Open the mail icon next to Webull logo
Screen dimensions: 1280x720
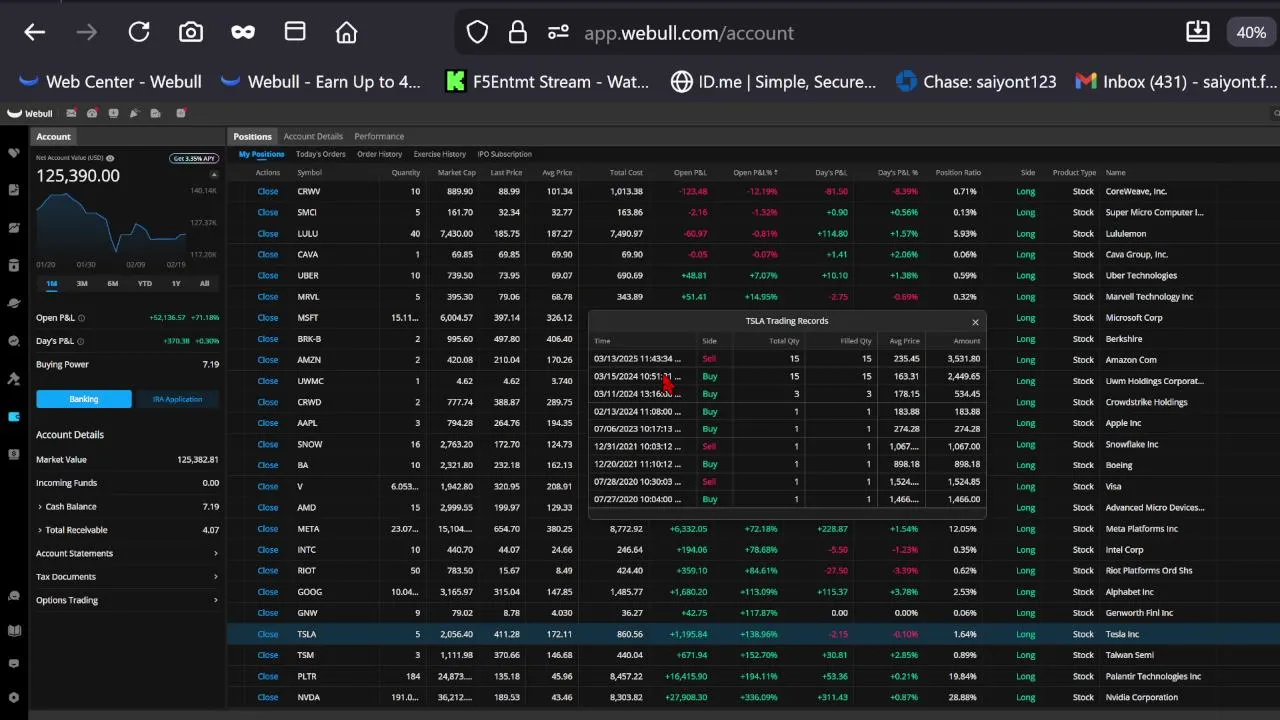coord(71,113)
